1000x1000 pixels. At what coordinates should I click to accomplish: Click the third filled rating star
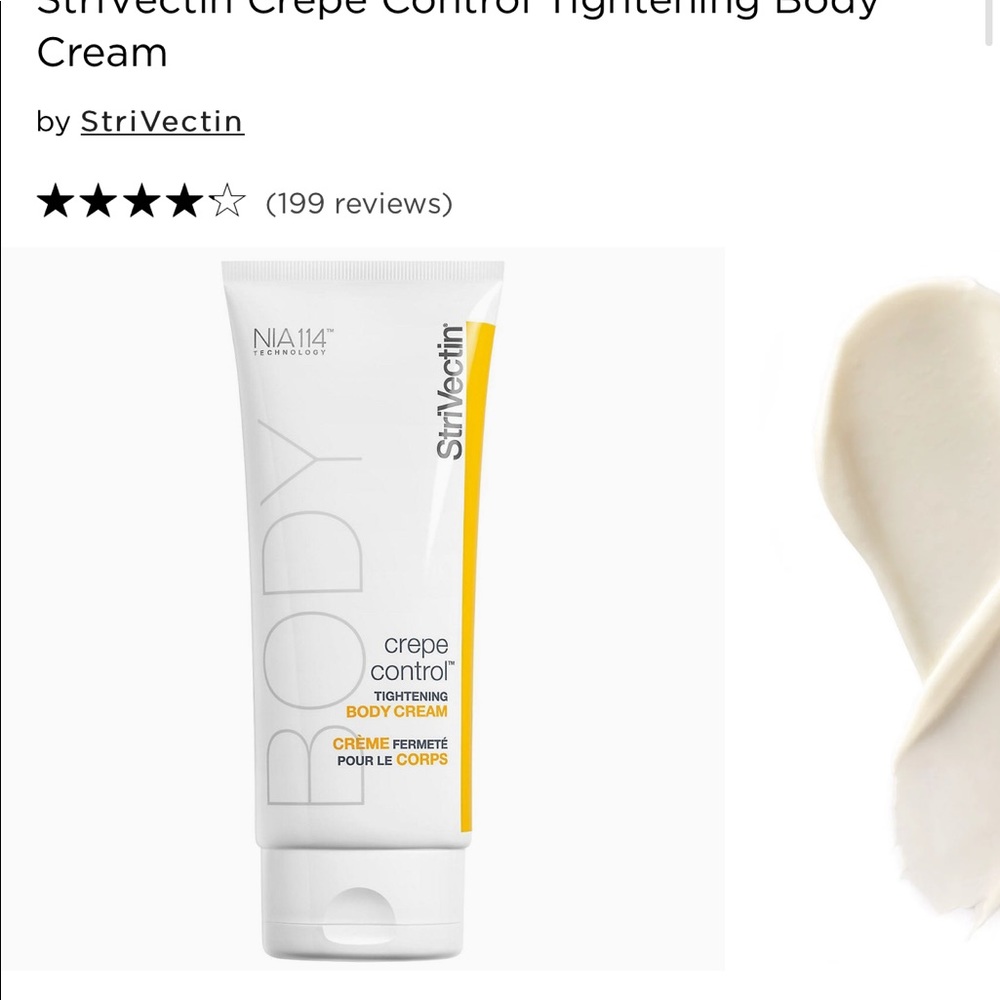(x=142, y=201)
